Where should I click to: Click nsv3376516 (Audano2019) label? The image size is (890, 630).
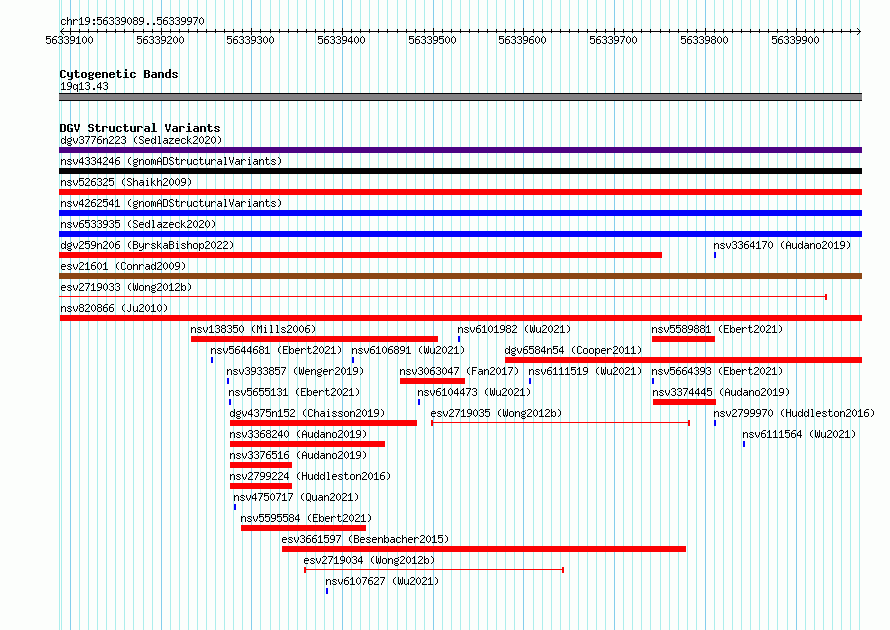point(298,455)
